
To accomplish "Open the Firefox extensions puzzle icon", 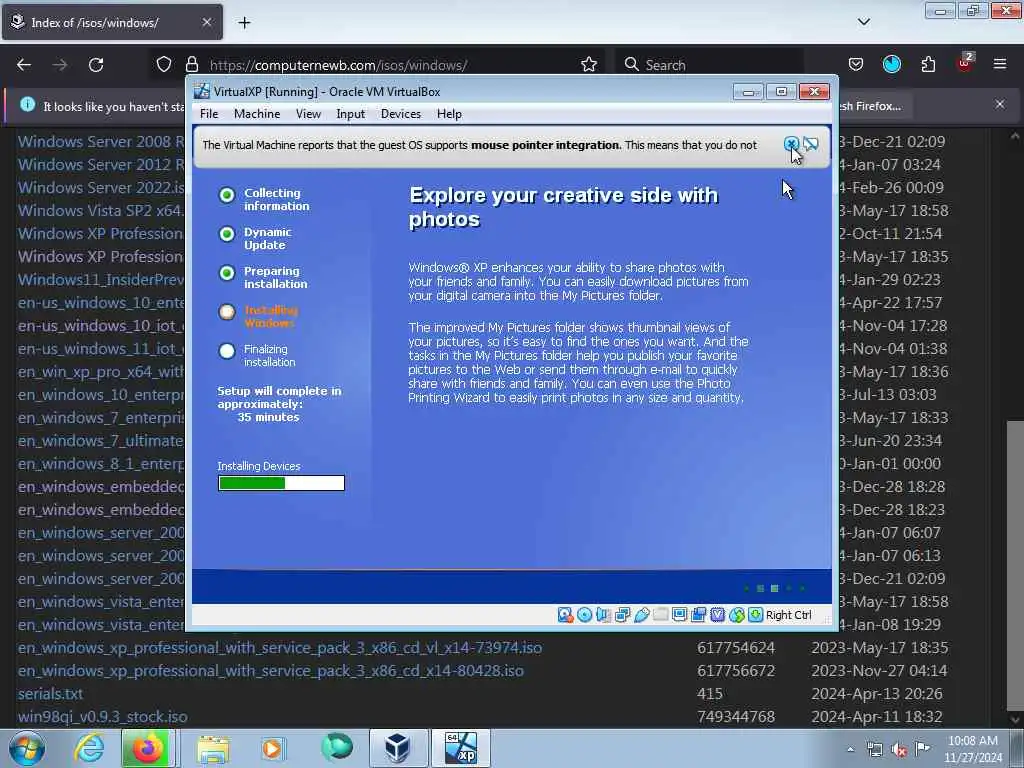I will click(928, 64).
